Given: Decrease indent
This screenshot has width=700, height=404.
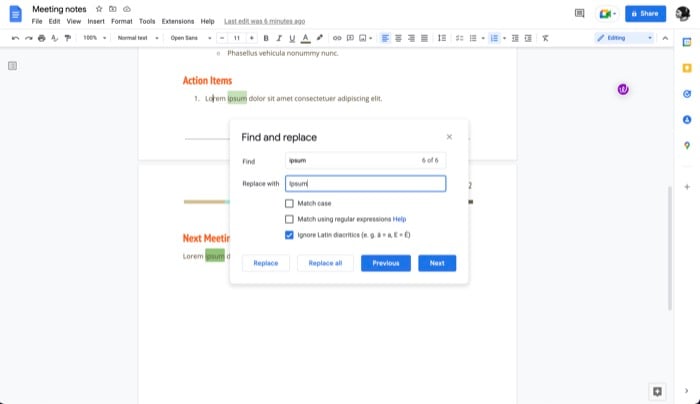Looking at the screenshot, I should coord(515,38).
